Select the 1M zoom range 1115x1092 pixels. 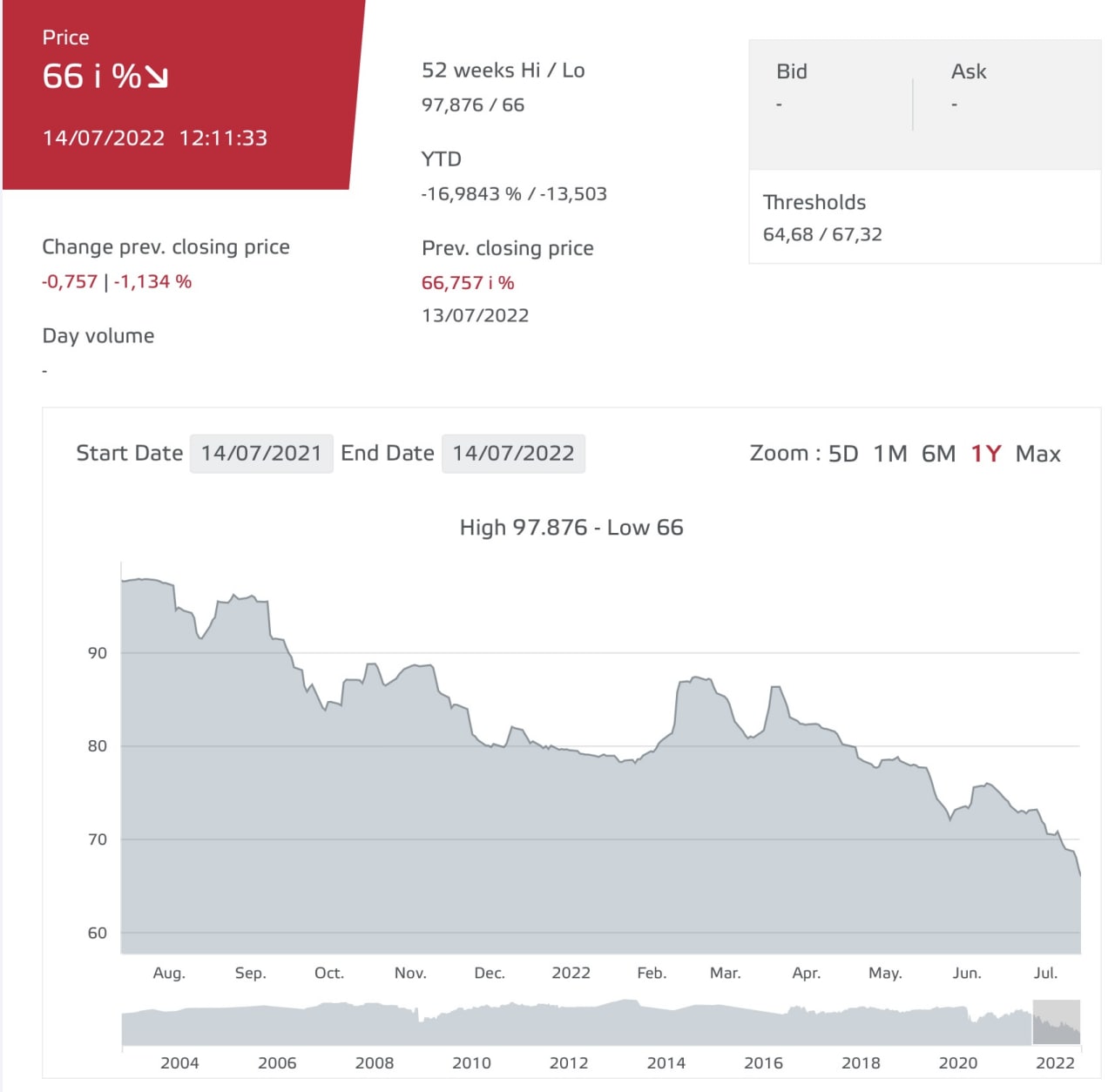pyautogui.click(x=890, y=454)
